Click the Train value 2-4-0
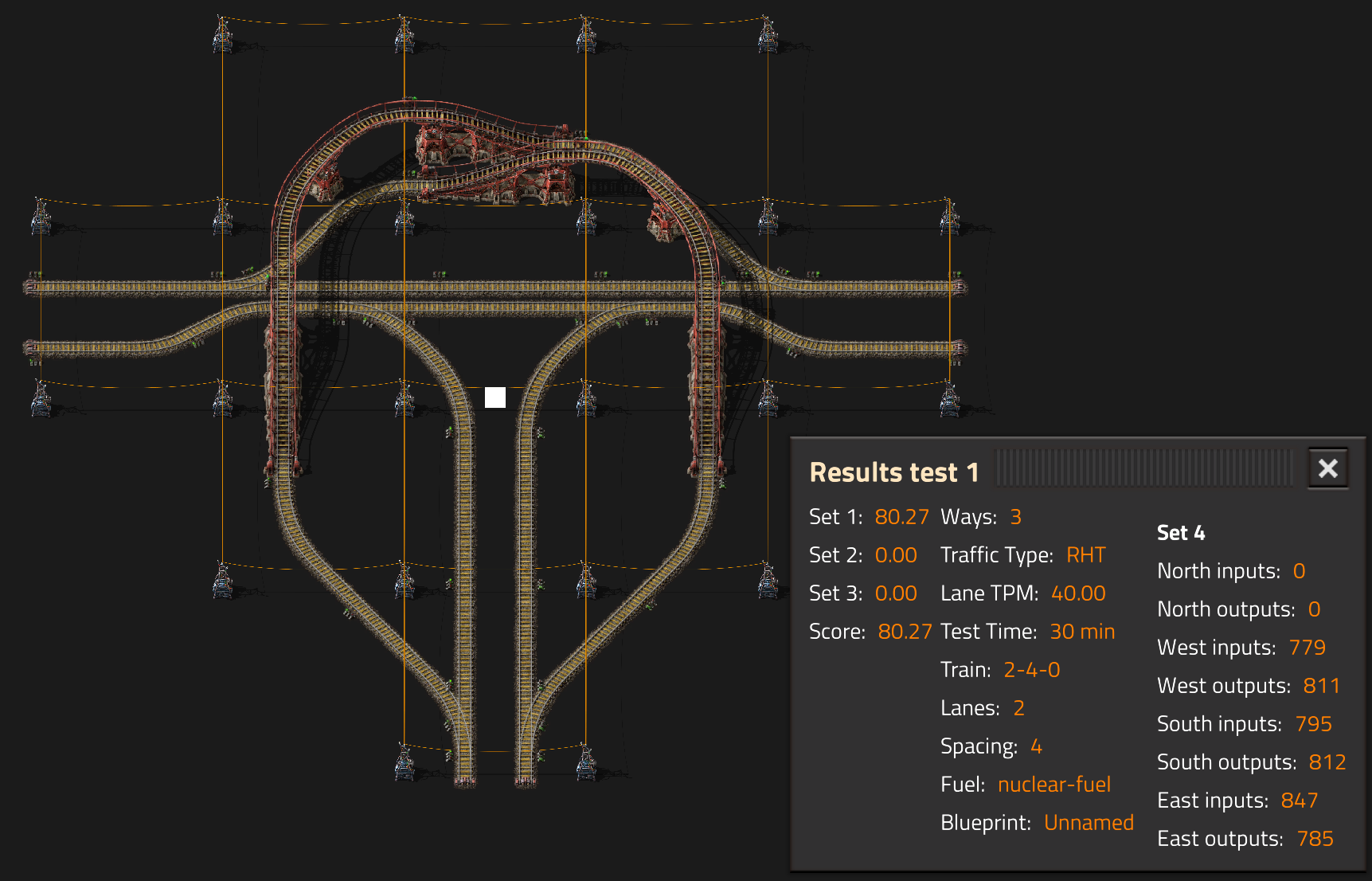1372x881 pixels. pyautogui.click(x=1032, y=670)
